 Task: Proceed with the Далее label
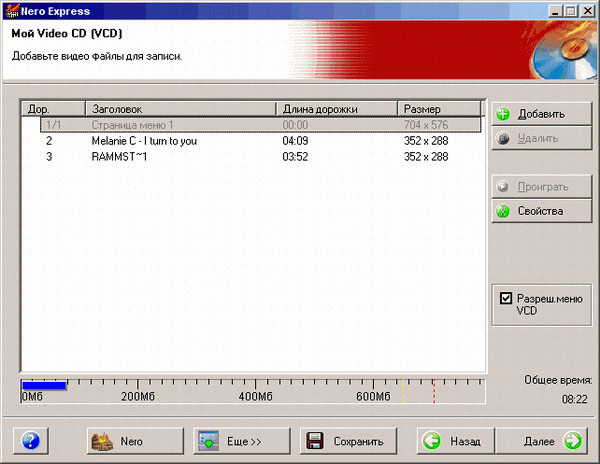click(539, 441)
